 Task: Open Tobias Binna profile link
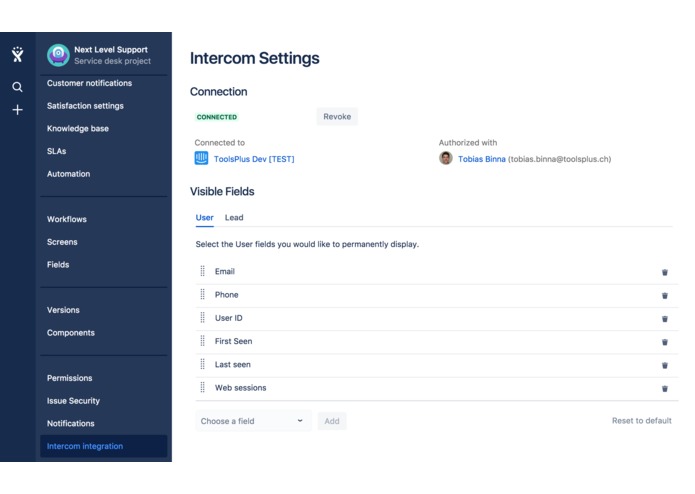click(481, 159)
